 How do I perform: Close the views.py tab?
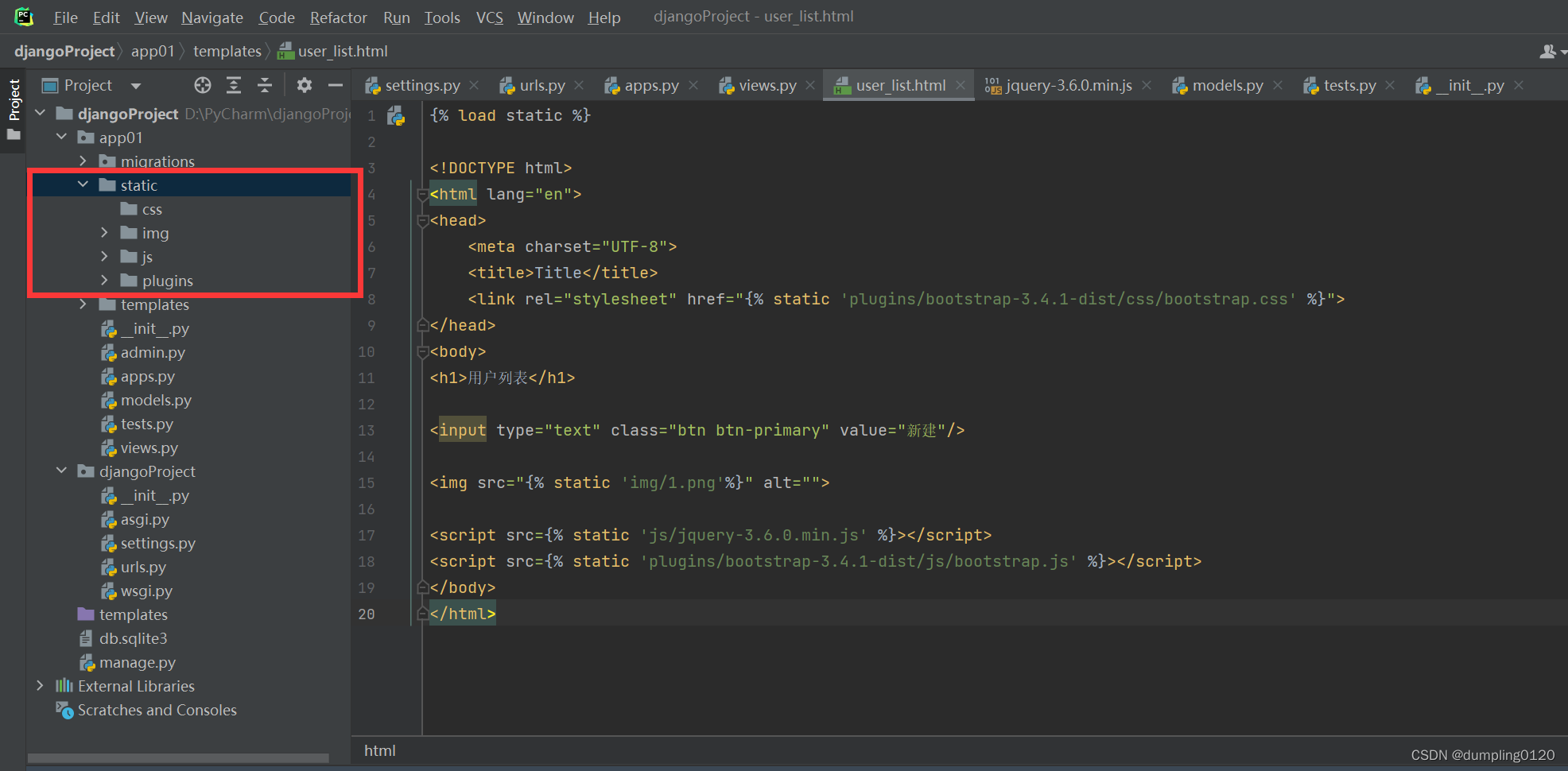(x=810, y=85)
